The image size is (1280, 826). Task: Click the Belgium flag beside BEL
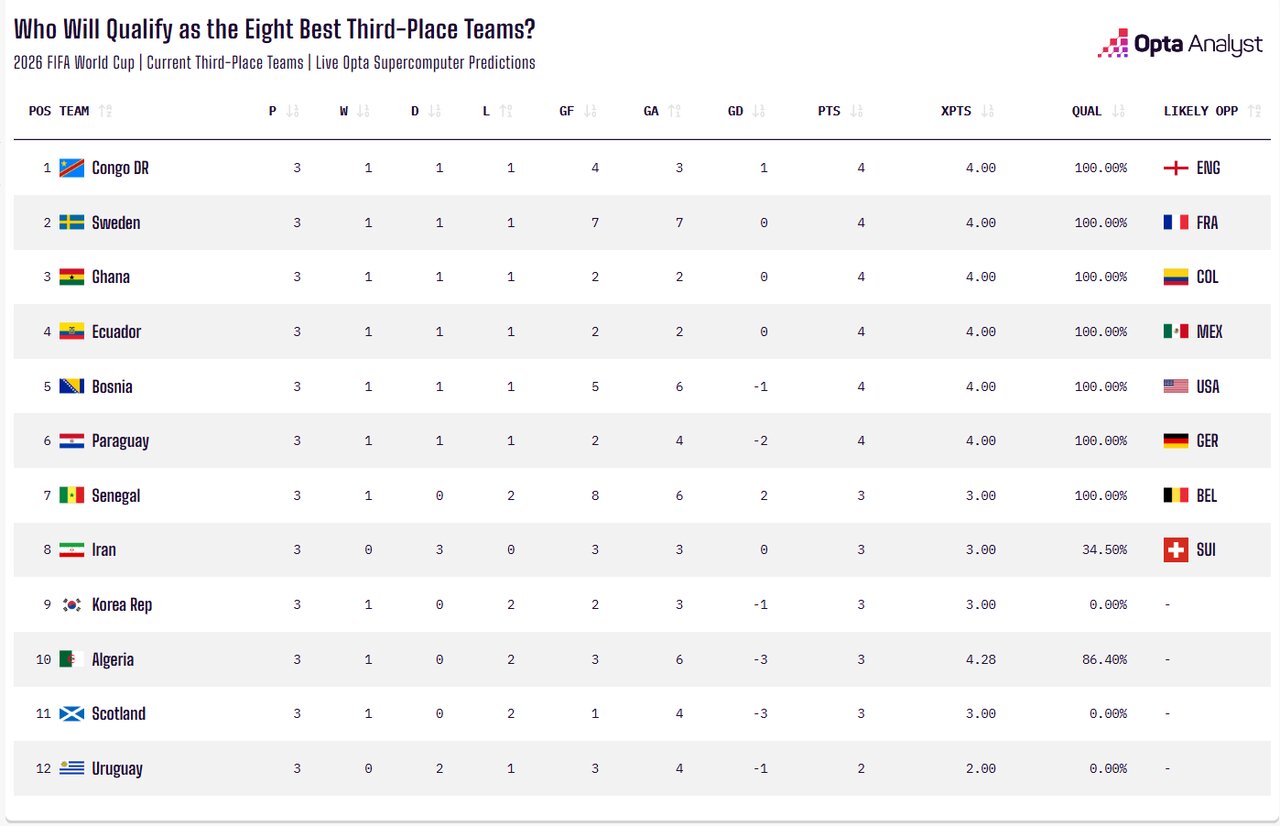(1176, 495)
